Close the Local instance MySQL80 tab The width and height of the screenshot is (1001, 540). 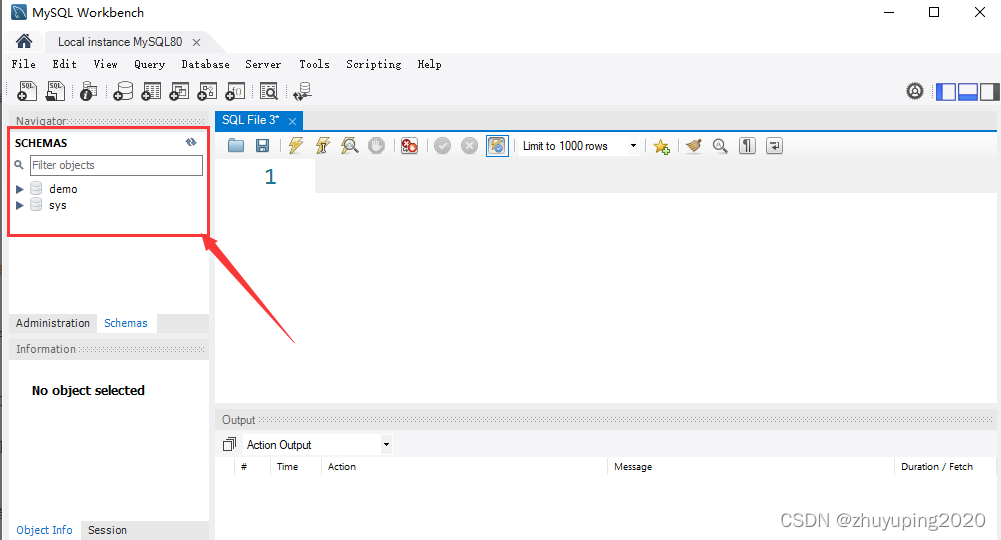[x=197, y=42]
